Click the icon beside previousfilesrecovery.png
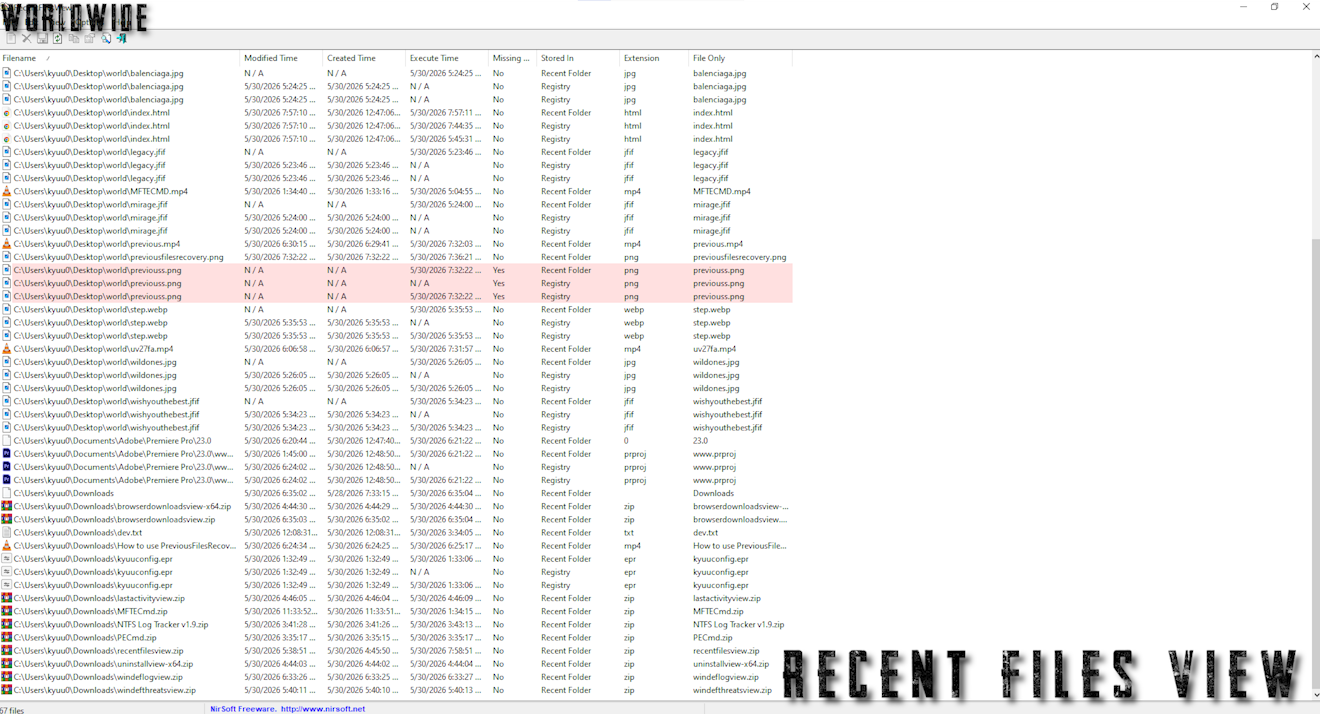The width and height of the screenshot is (1320, 714). click(7, 257)
